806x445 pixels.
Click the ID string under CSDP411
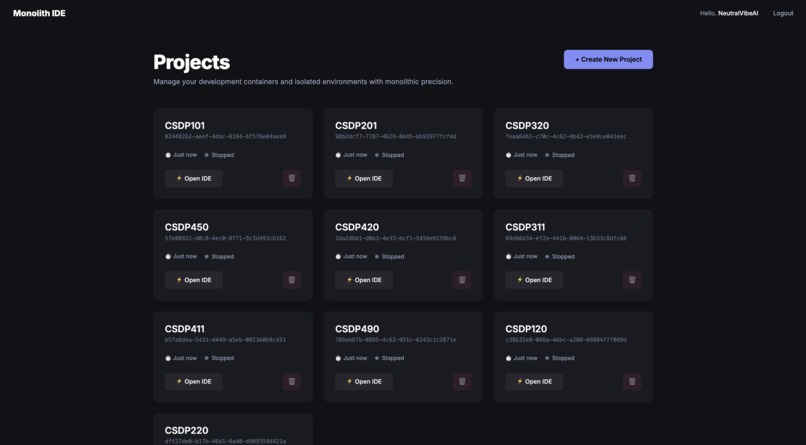[225, 340]
